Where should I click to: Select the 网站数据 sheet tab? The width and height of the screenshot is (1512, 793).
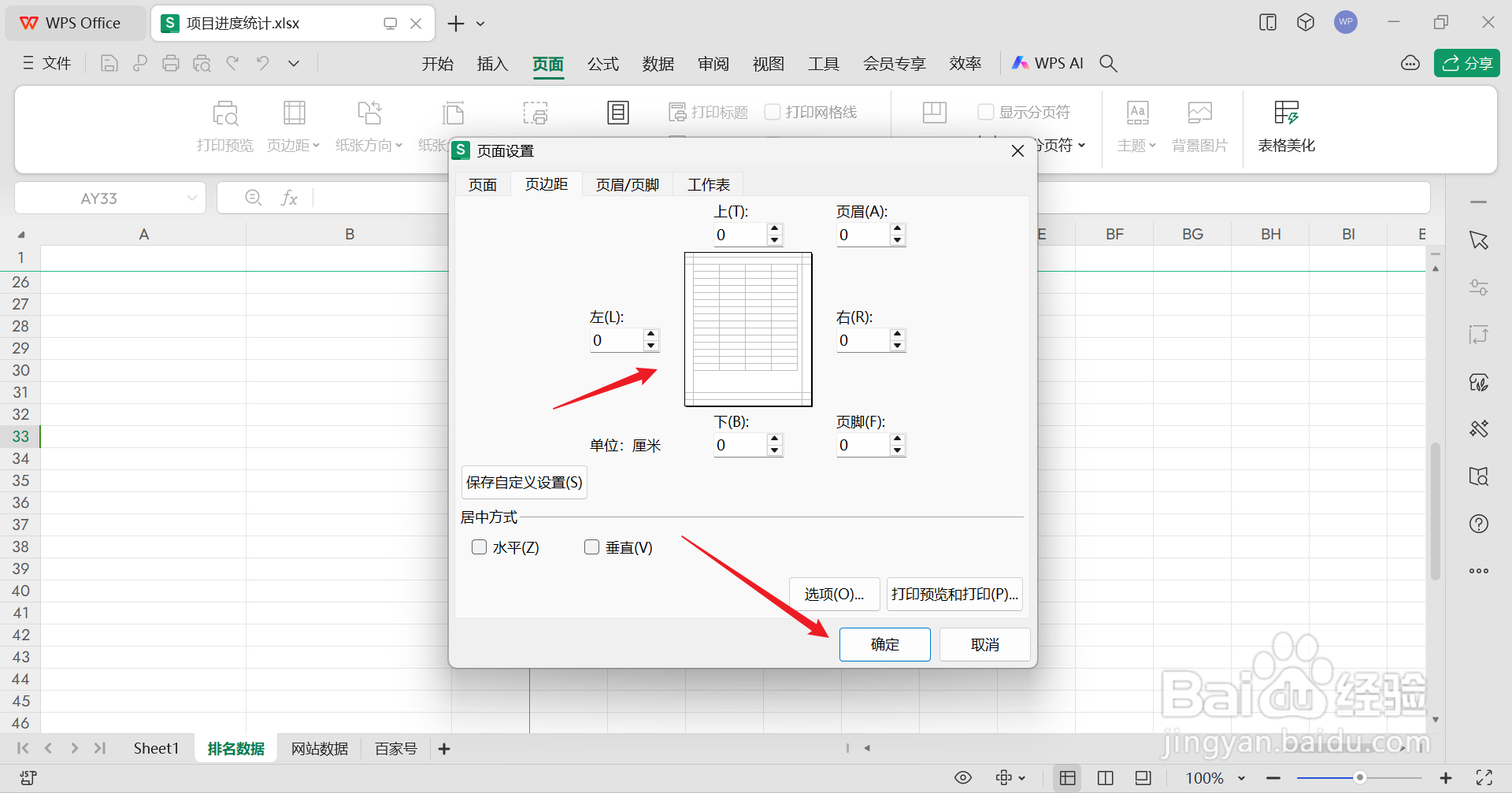[x=320, y=749]
